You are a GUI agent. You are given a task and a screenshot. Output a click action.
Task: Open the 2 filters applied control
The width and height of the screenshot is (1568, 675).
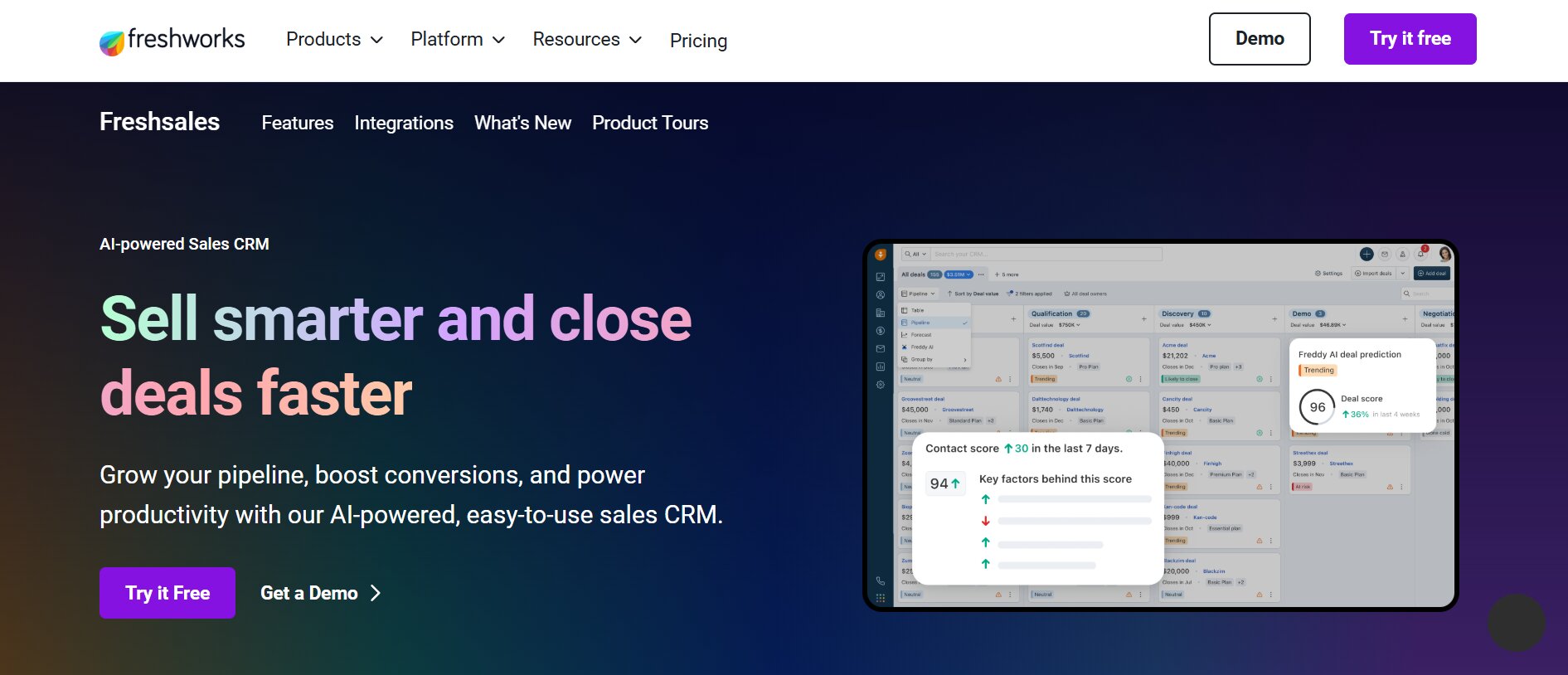(1029, 294)
